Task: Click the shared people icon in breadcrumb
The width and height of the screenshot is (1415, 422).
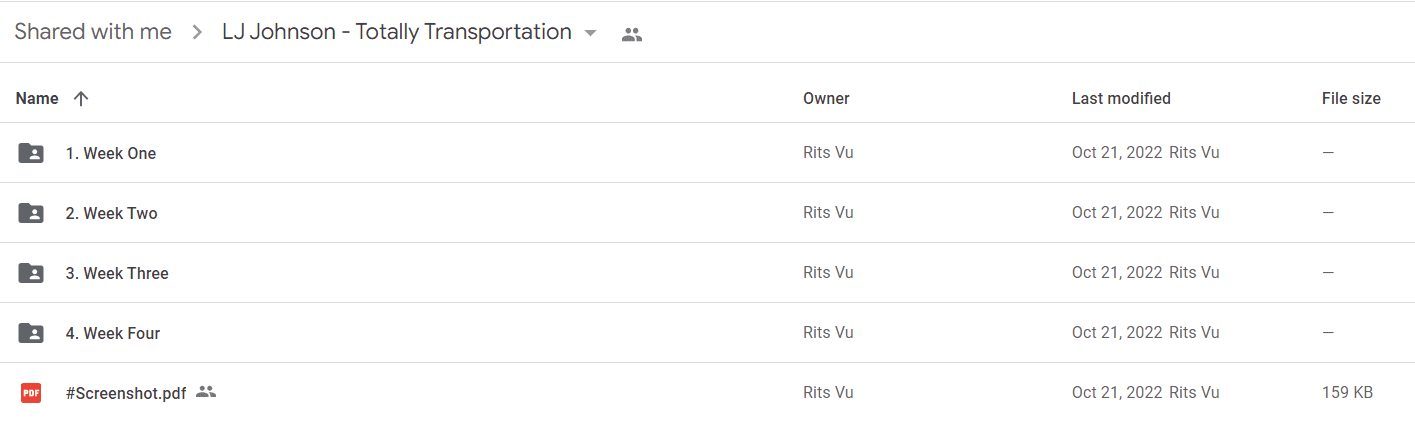Action: (631, 34)
